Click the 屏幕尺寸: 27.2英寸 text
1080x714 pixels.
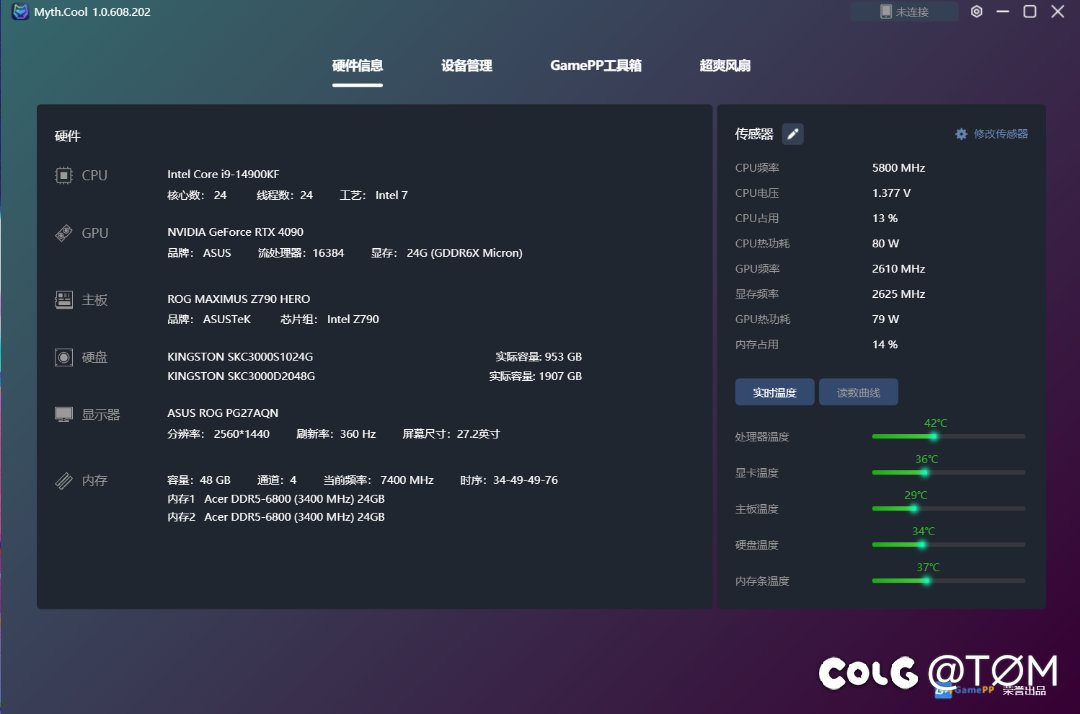coord(451,434)
